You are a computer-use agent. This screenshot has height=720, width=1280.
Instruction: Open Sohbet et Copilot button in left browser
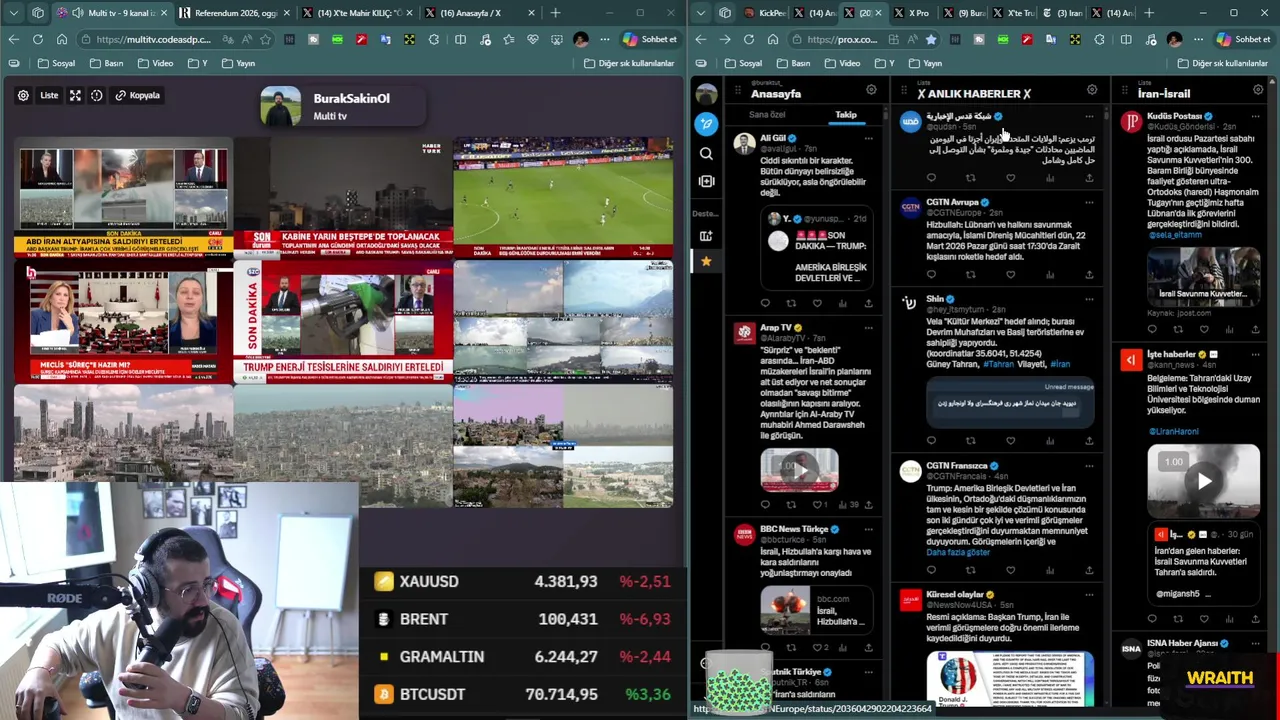click(649, 39)
